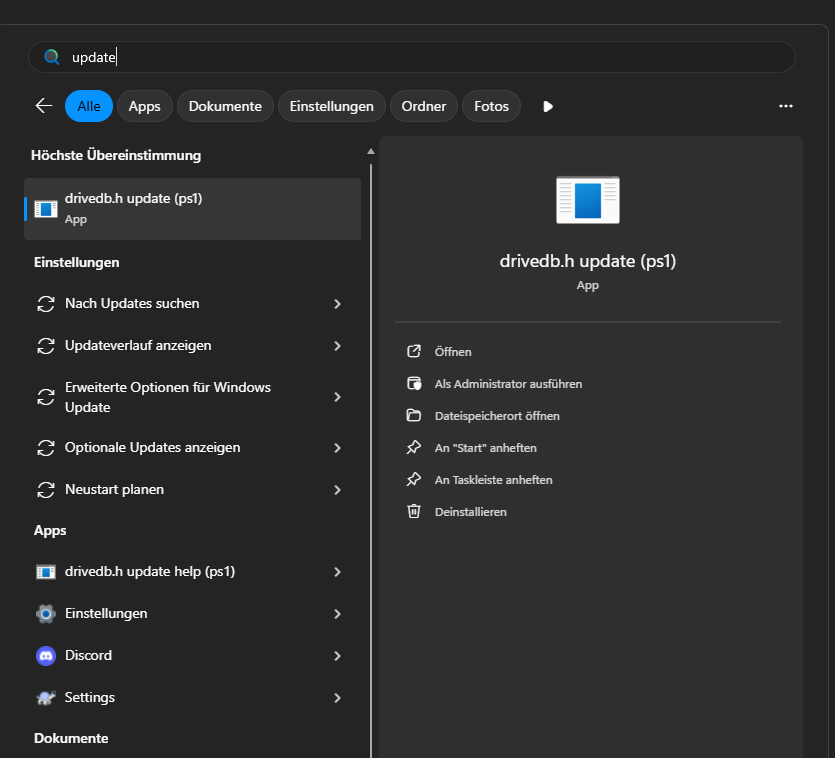Switch to the Apps filter tab

point(144,106)
